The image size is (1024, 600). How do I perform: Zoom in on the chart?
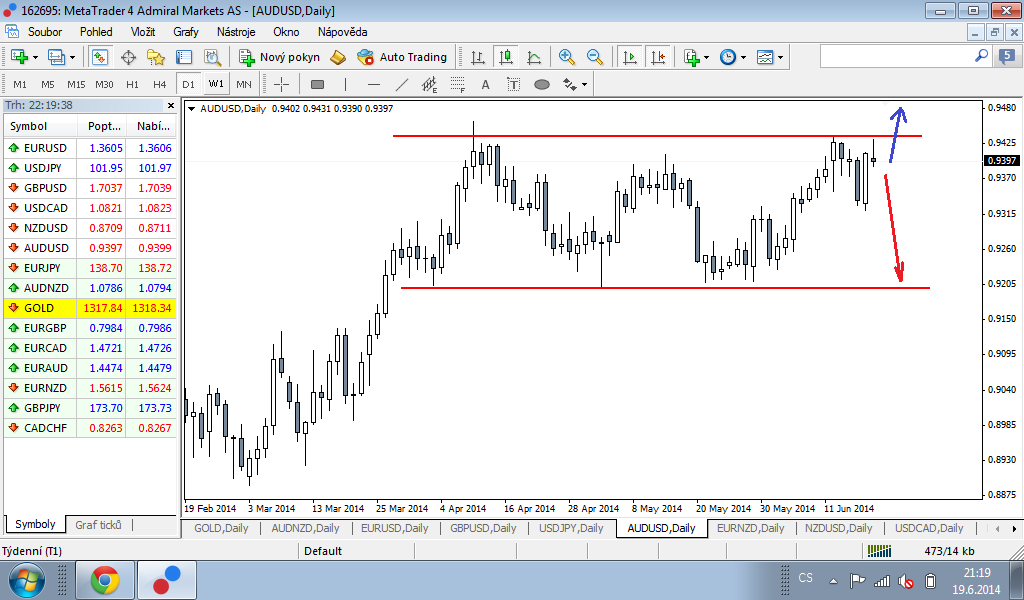point(567,57)
